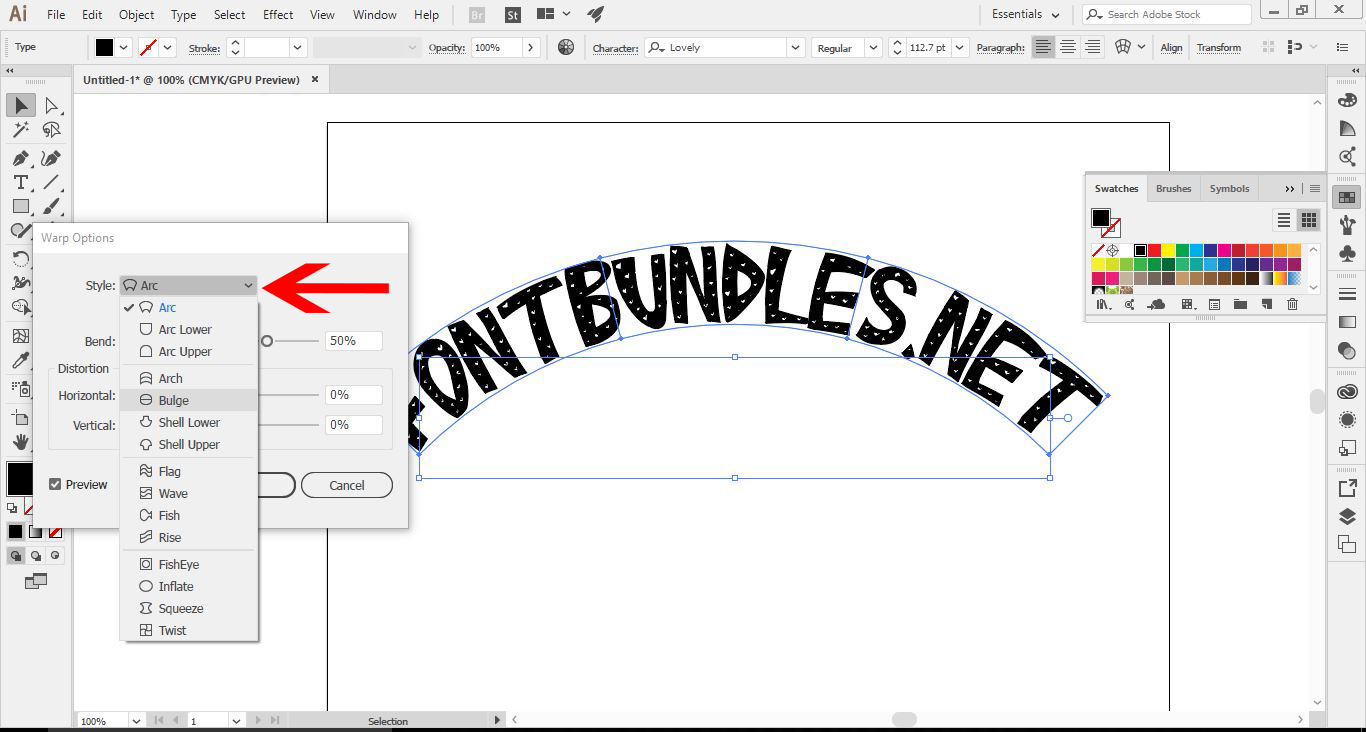Click the Recolor Artwork wheel icon
This screenshot has width=1366, height=732.
click(x=566, y=47)
